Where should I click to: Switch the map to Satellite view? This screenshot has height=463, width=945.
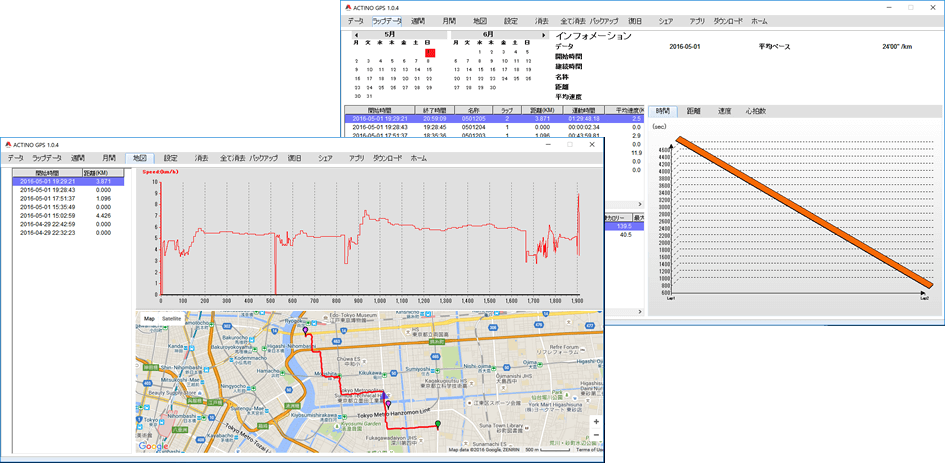click(x=171, y=318)
